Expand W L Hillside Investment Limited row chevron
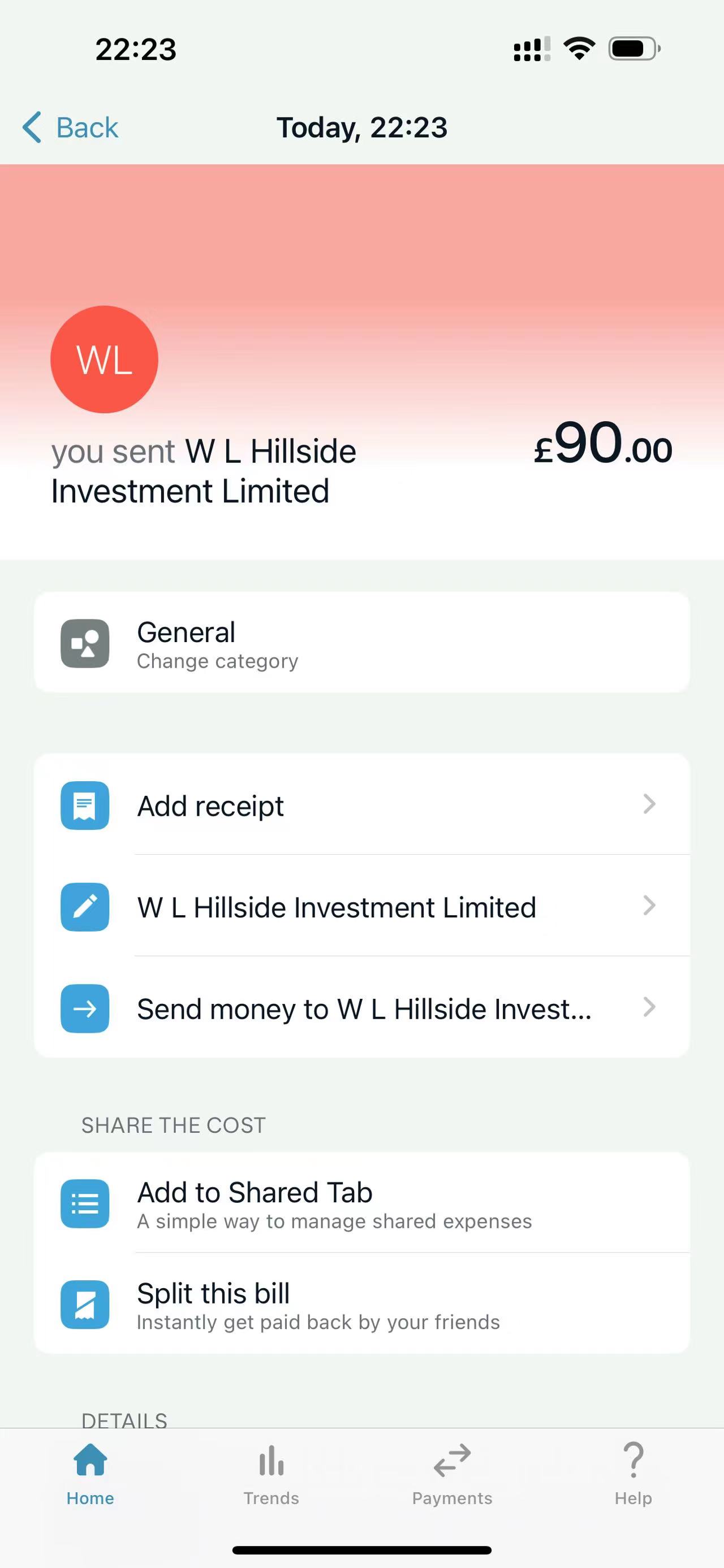724x1568 pixels. point(649,906)
